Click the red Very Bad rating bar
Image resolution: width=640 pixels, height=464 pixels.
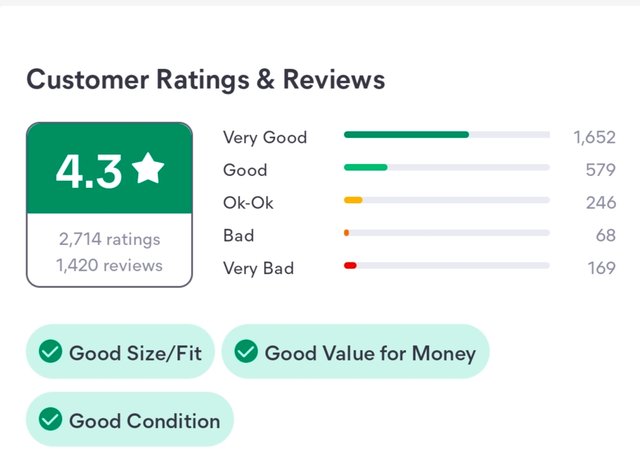coord(447,265)
